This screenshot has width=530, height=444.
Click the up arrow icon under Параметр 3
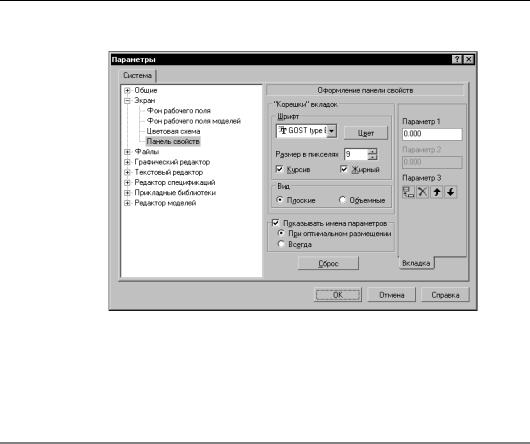coord(437,192)
